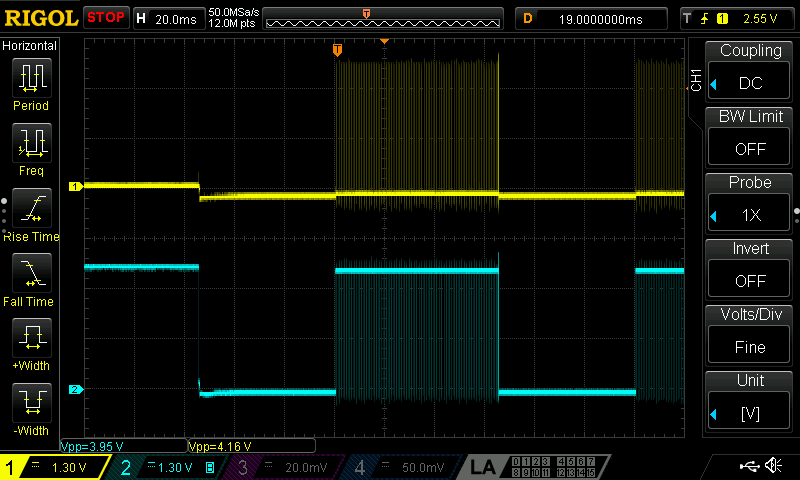Viewport: 800px width, 480px height.
Task: Click the channel 2 cyan ground marker
Action: (x=76, y=389)
